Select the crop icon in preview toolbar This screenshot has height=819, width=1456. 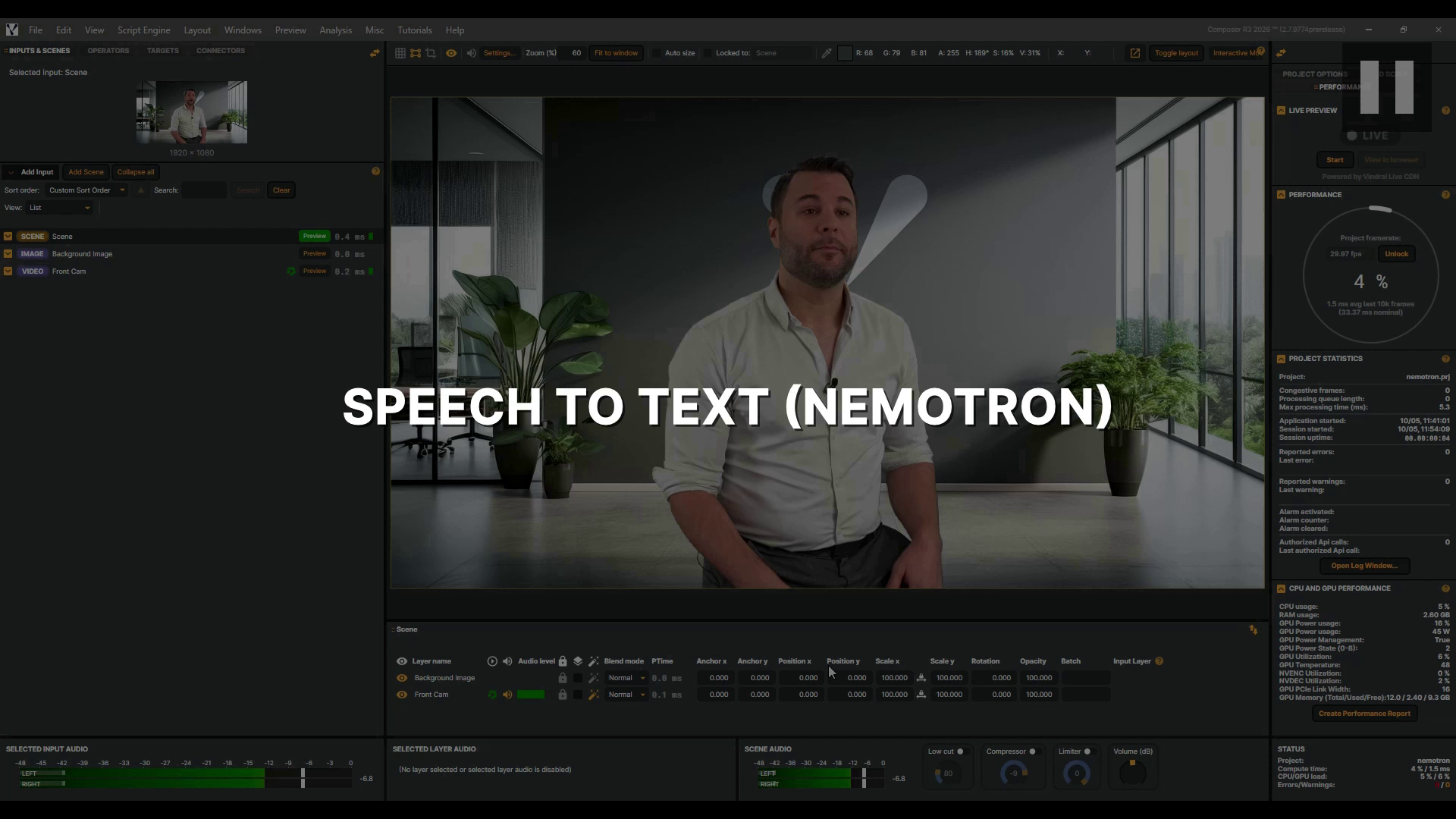click(431, 53)
